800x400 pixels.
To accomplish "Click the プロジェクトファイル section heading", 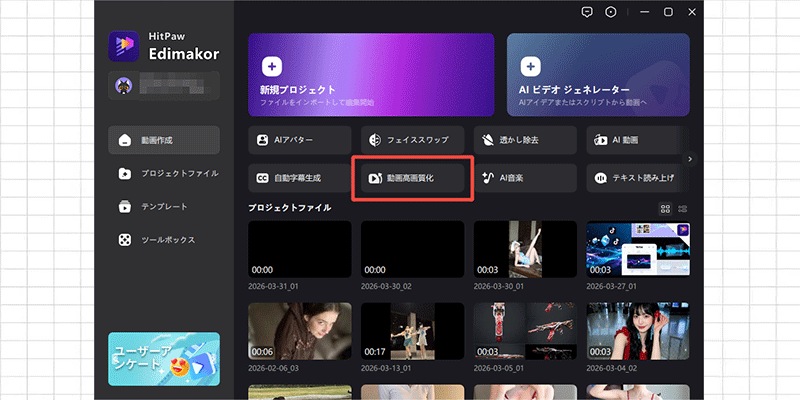I will pos(290,208).
